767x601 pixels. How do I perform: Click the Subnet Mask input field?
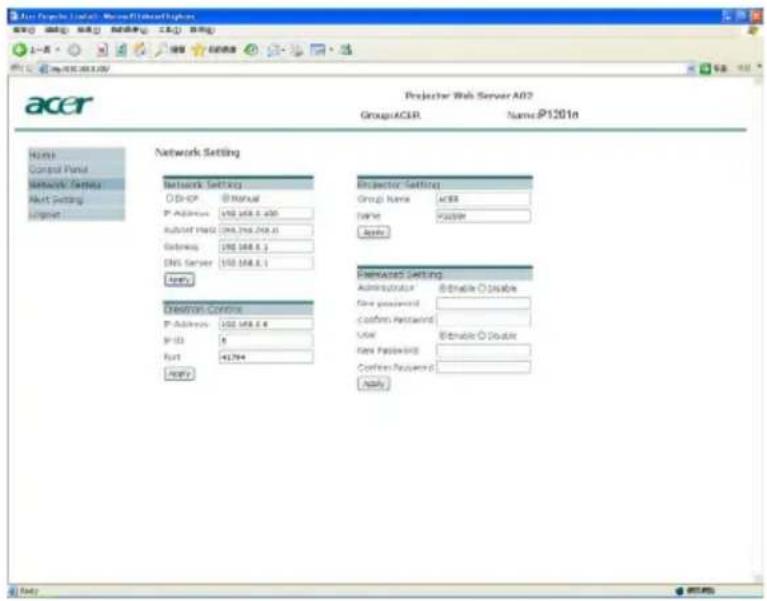tap(266, 230)
